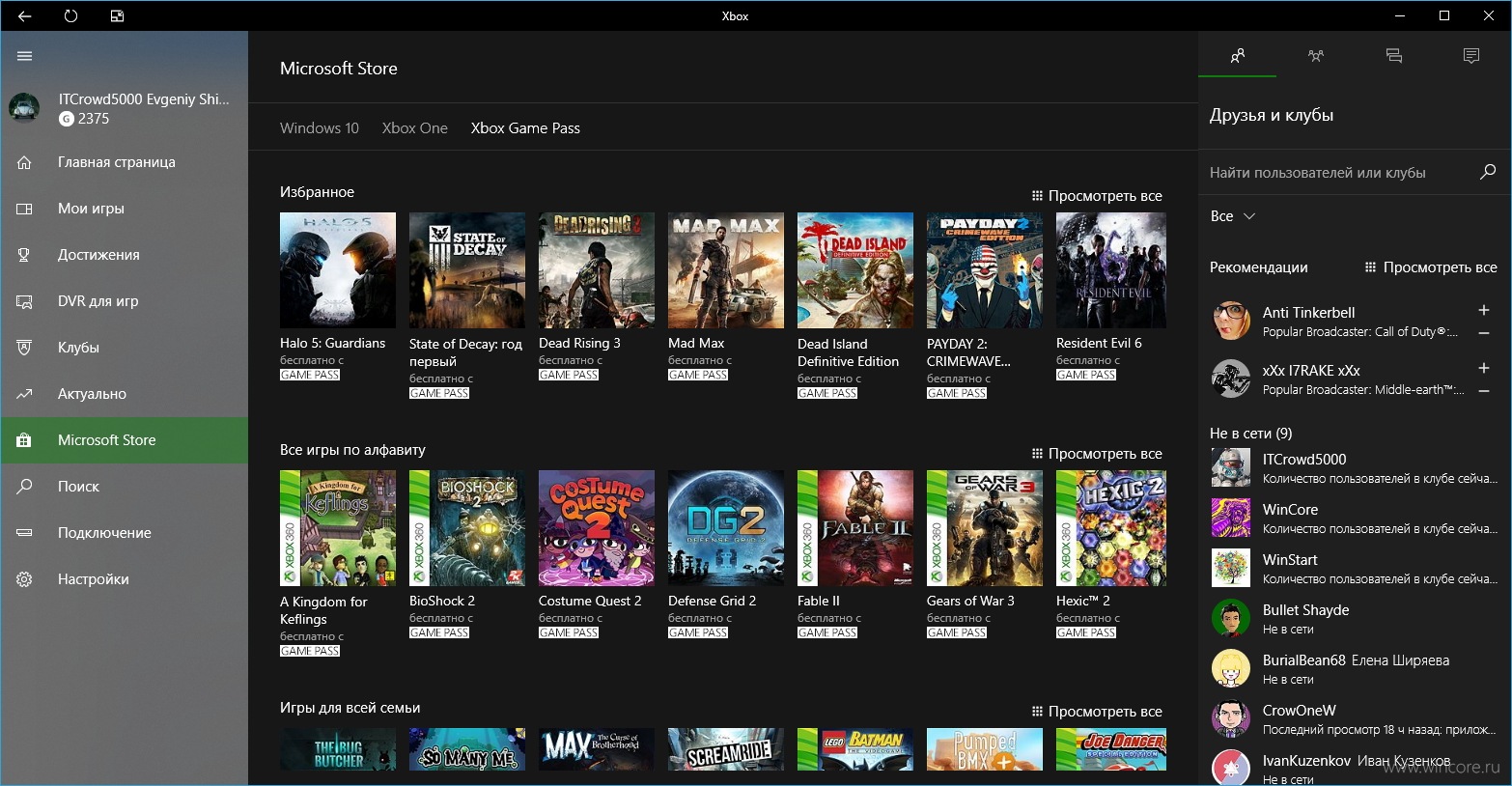Click the refresh button in title bar
This screenshot has width=1512, height=786.
click(70, 15)
